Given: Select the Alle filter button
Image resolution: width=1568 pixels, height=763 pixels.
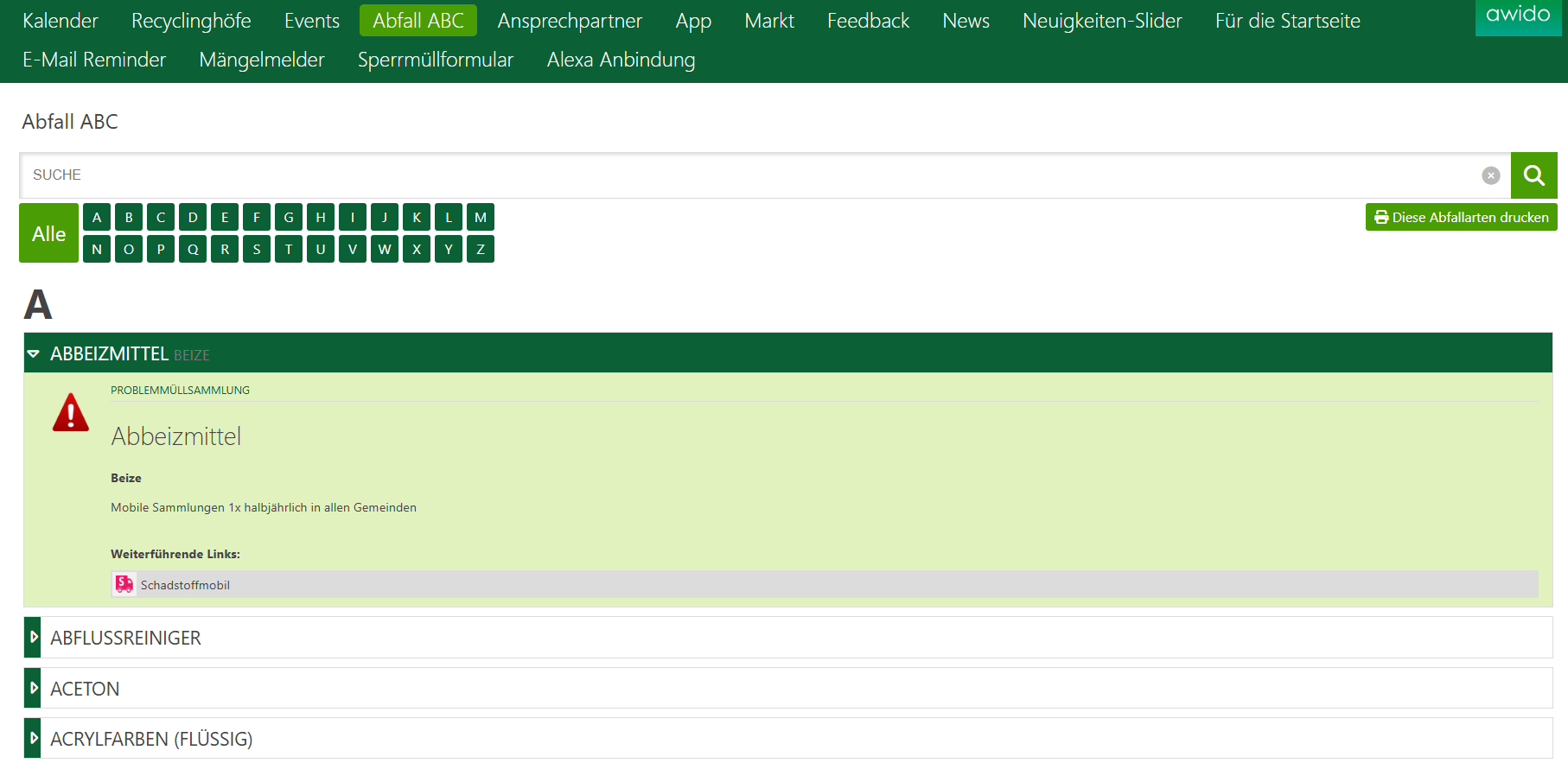Looking at the screenshot, I should coord(49,233).
